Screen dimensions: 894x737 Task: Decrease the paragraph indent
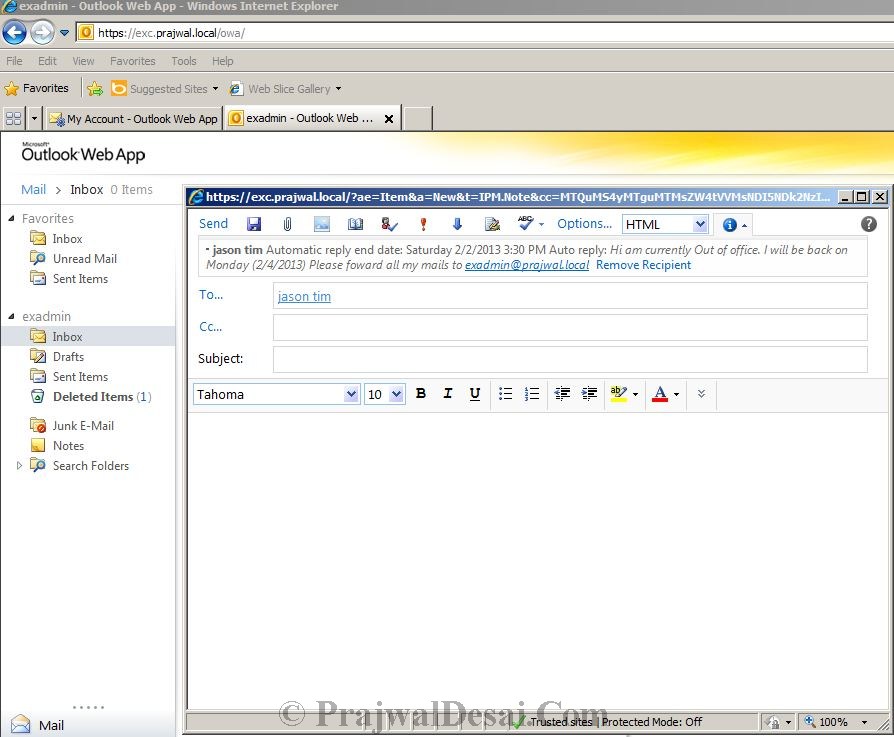pyautogui.click(x=562, y=394)
